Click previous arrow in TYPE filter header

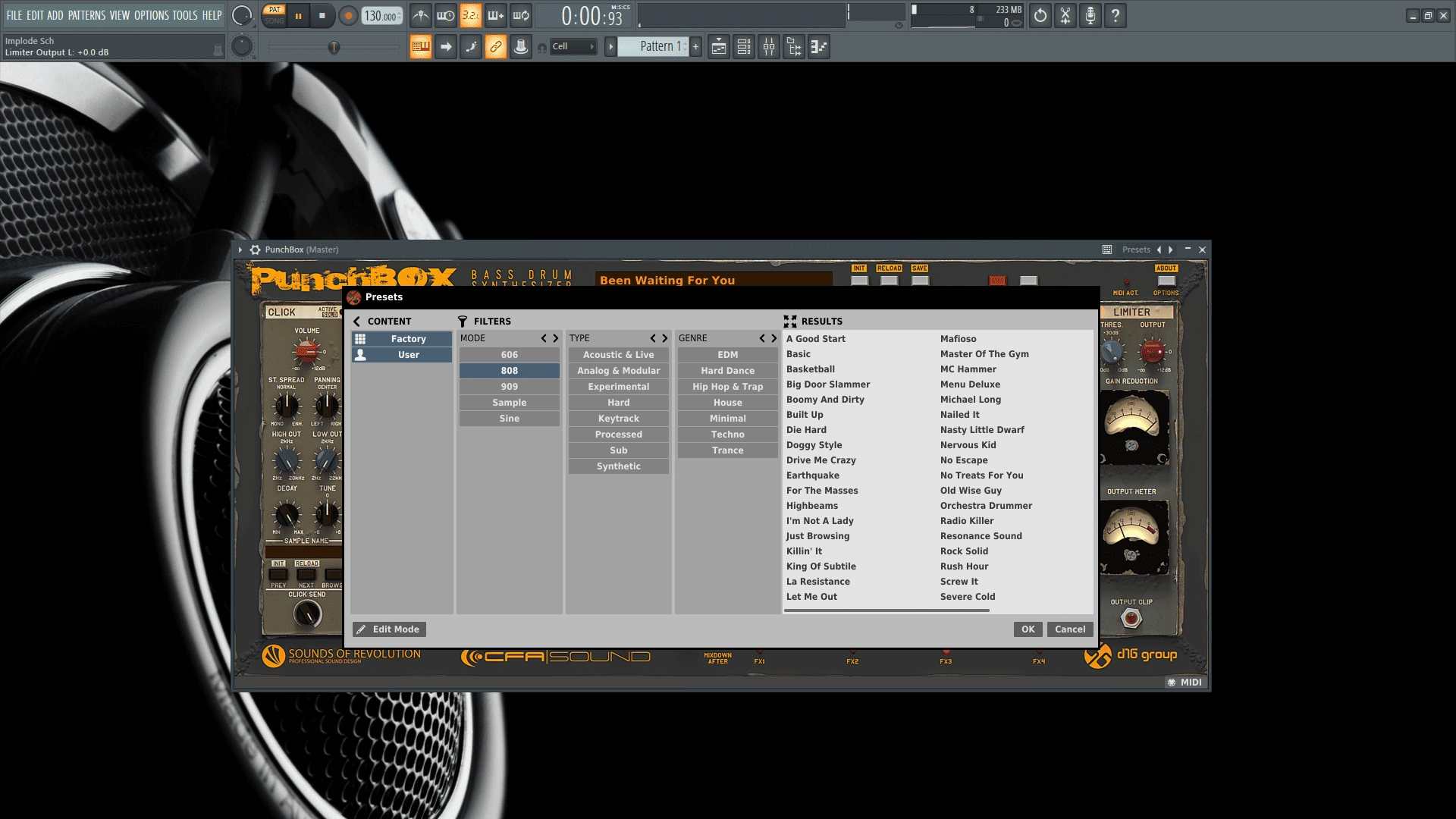(x=653, y=338)
